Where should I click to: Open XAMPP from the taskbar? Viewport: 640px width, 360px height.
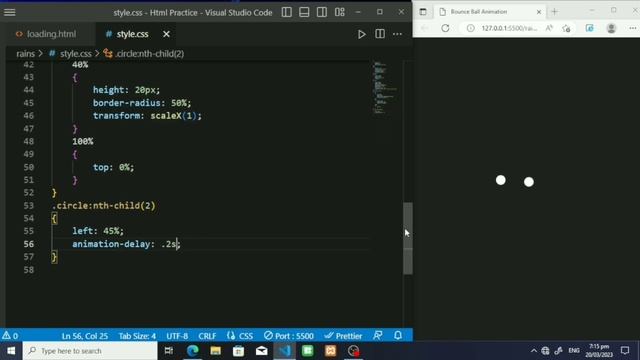331,351
